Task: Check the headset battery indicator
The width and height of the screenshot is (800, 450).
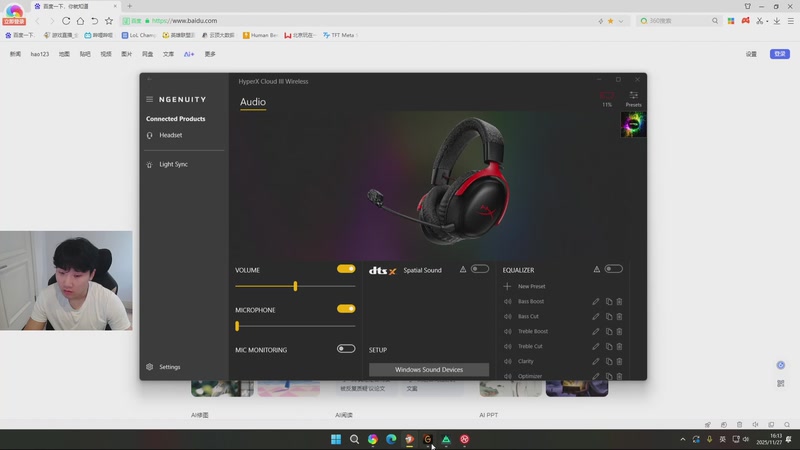Action: point(607,98)
